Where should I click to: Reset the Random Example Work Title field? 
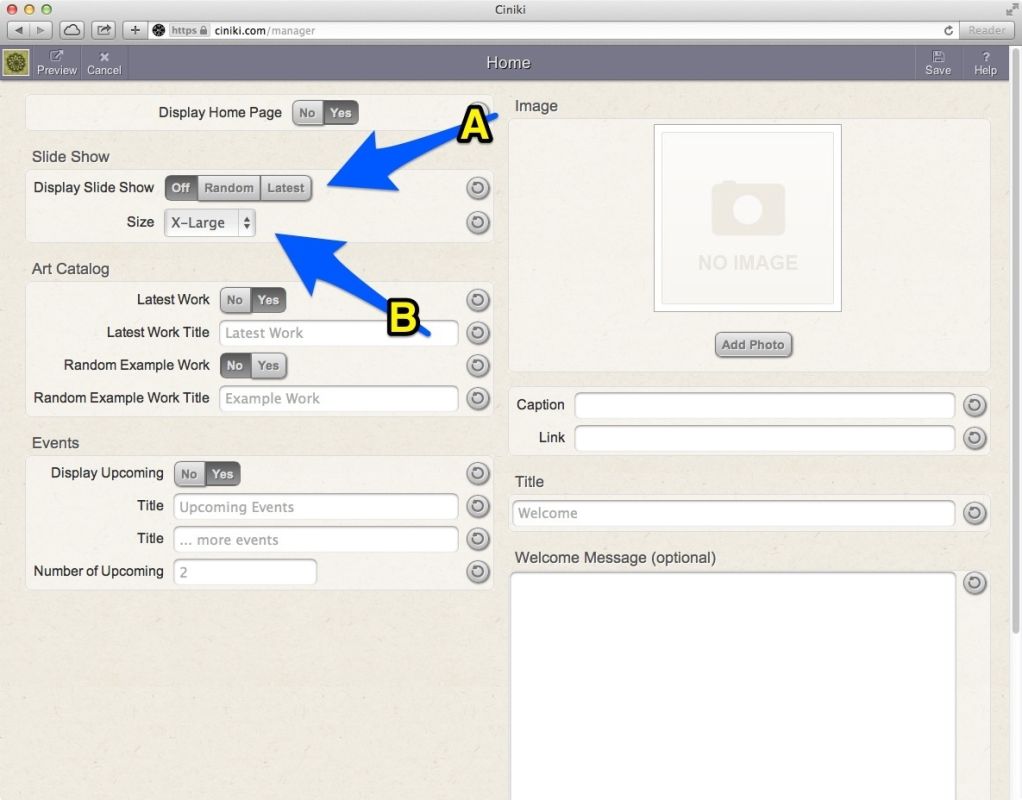tap(478, 398)
